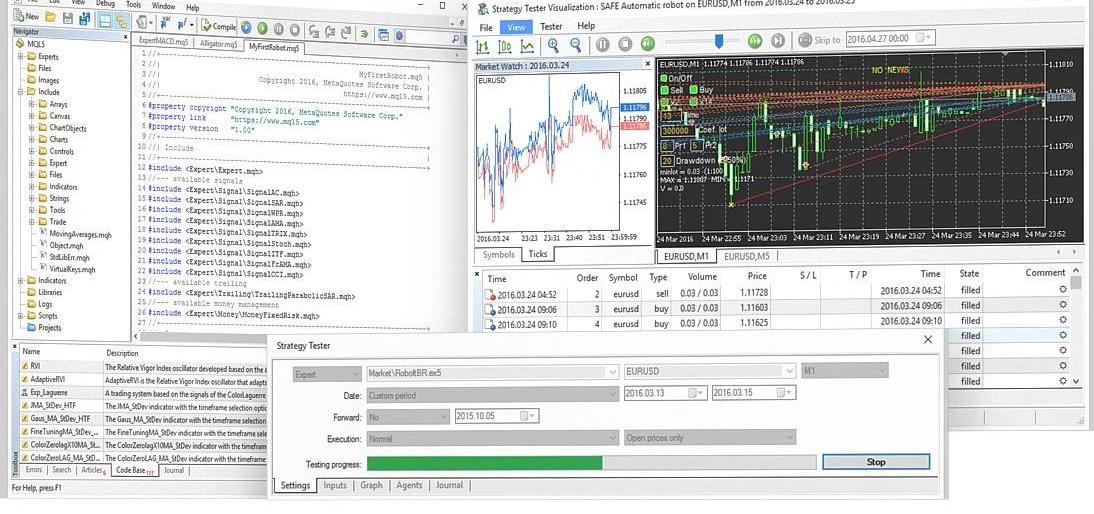Viewport: 1094px width, 514px height.
Task: Open the Code Base tab in Toolbox
Action: click(134, 471)
